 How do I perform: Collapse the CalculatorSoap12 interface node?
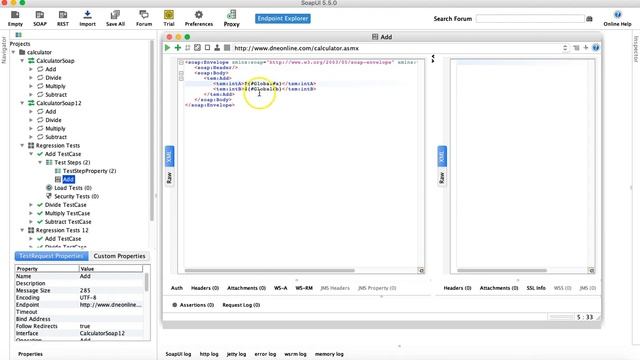tap(22, 103)
